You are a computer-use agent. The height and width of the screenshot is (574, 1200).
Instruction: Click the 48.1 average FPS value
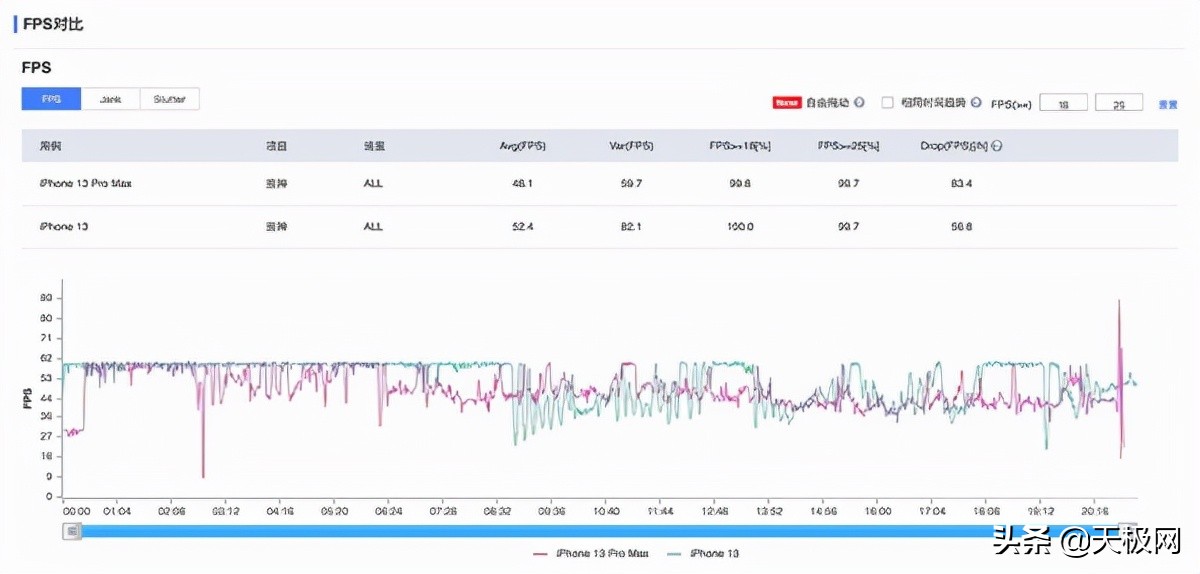pos(522,184)
